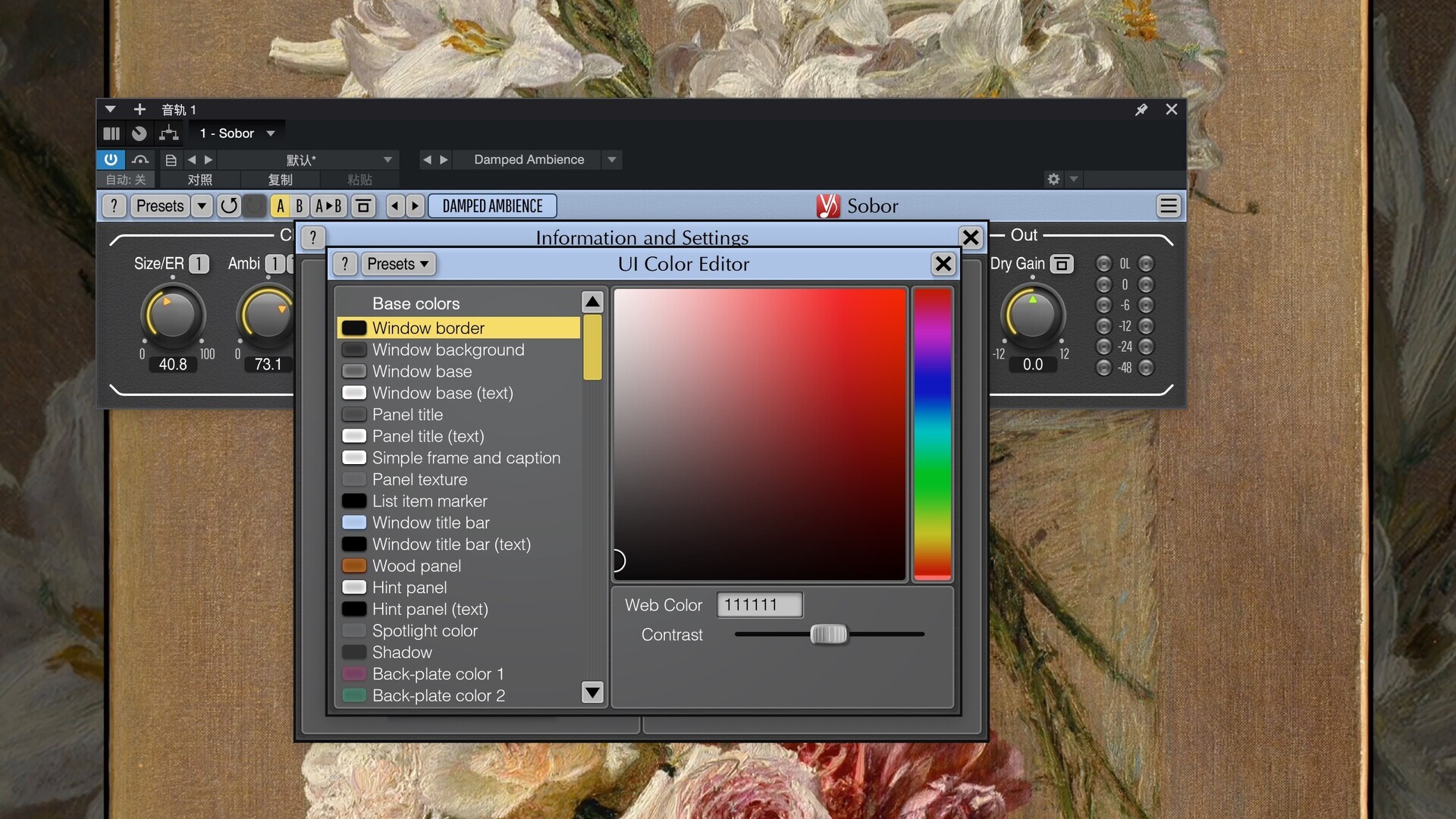Image resolution: width=1456 pixels, height=819 pixels.
Task: Click the Contrast slider handle
Action: (x=828, y=634)
